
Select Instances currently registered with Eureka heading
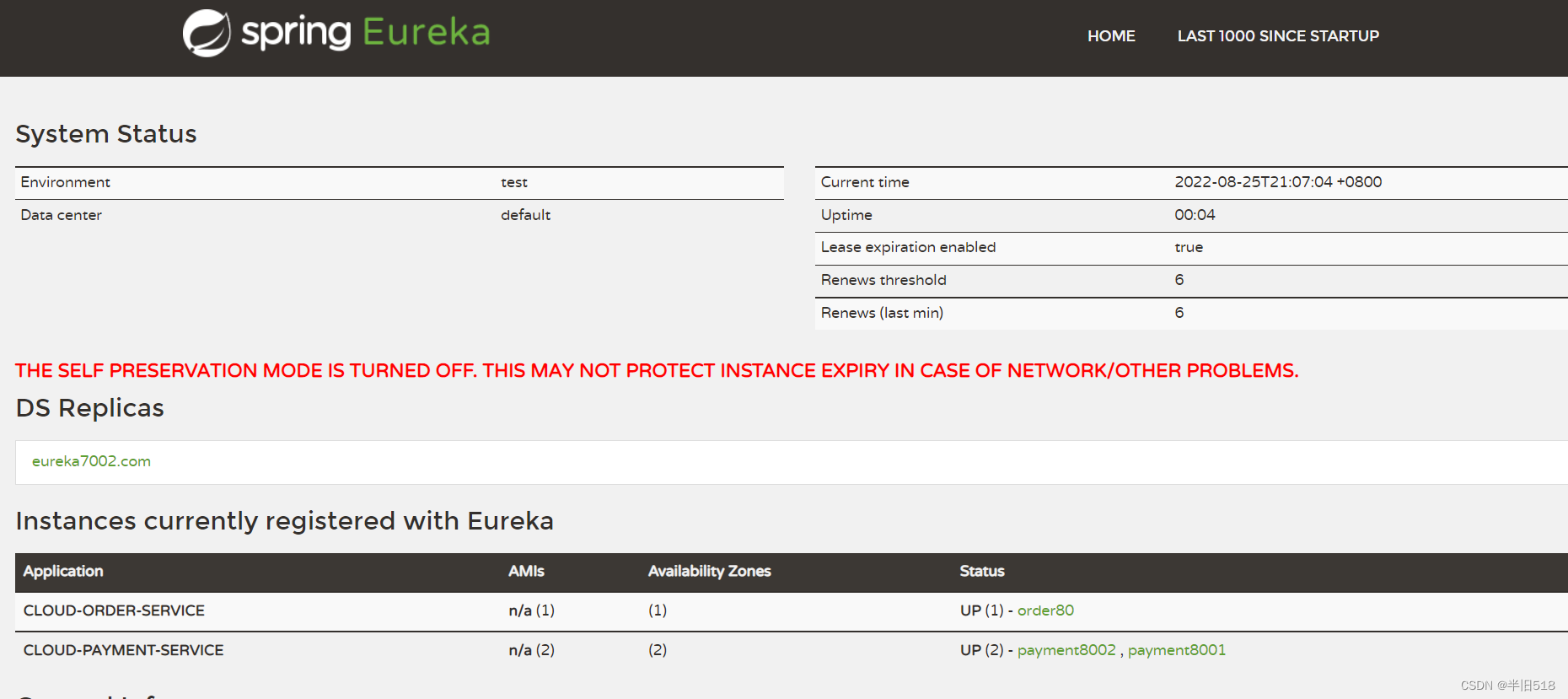pos(284,521)
